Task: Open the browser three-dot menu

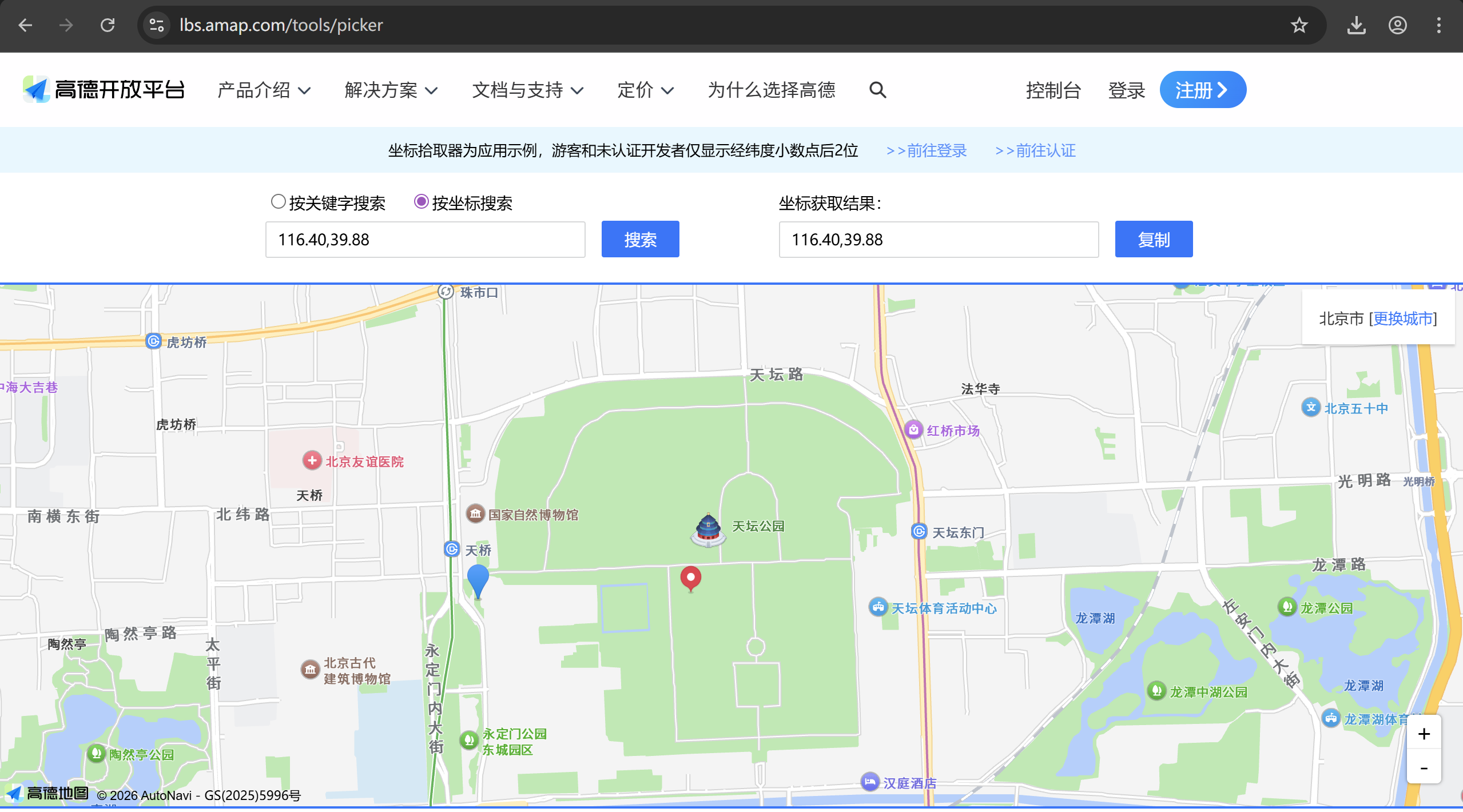Action: [1439, 25]
